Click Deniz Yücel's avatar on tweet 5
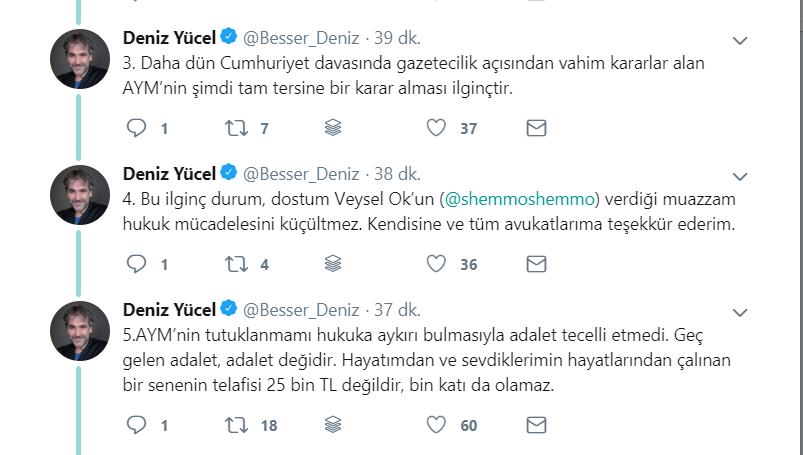The image size is (803, 455). 79,331
